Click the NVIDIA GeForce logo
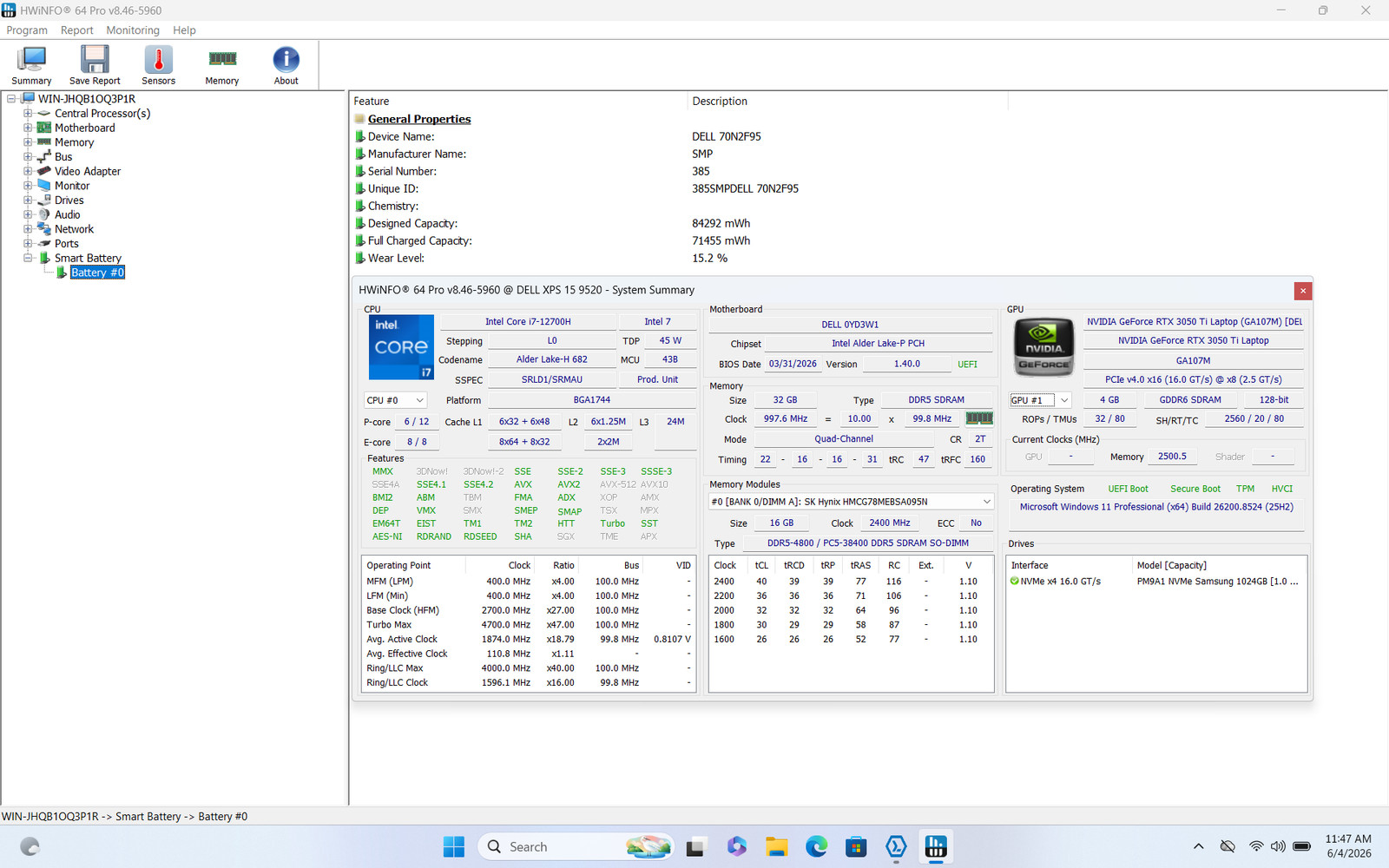Viewport: 1389px width, 868px height. coord(1043,347)
